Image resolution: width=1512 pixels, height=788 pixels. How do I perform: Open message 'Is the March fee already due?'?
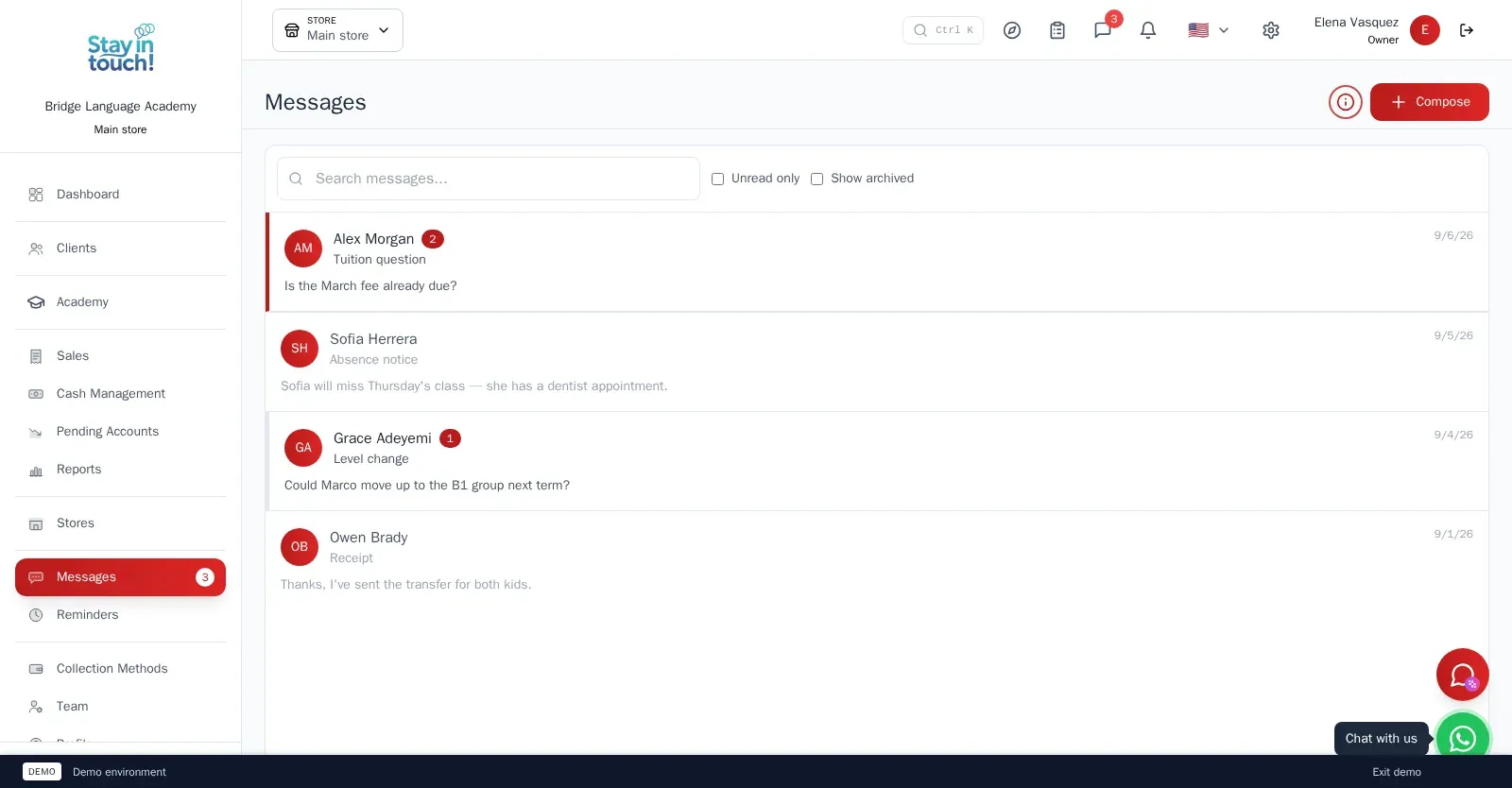877,262
